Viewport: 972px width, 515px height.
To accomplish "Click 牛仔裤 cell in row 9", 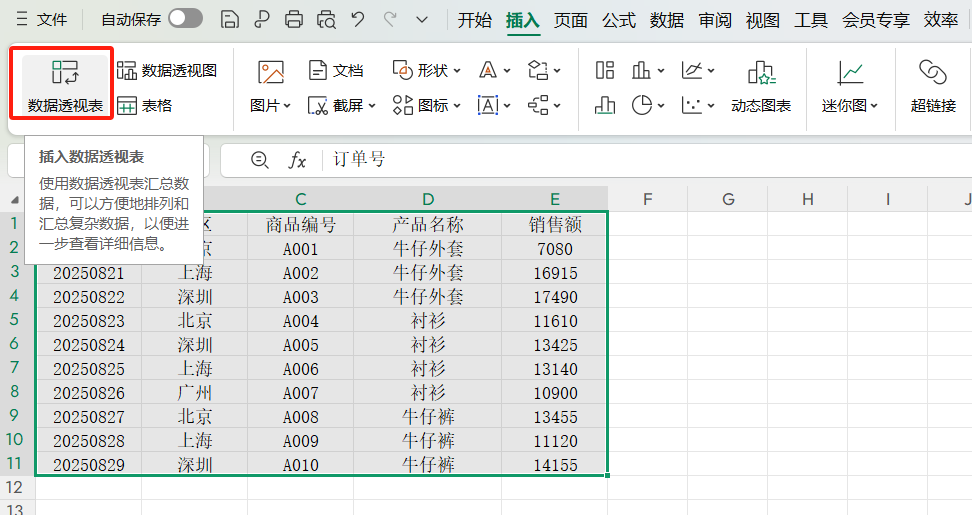I will click(x=428, y=416).
